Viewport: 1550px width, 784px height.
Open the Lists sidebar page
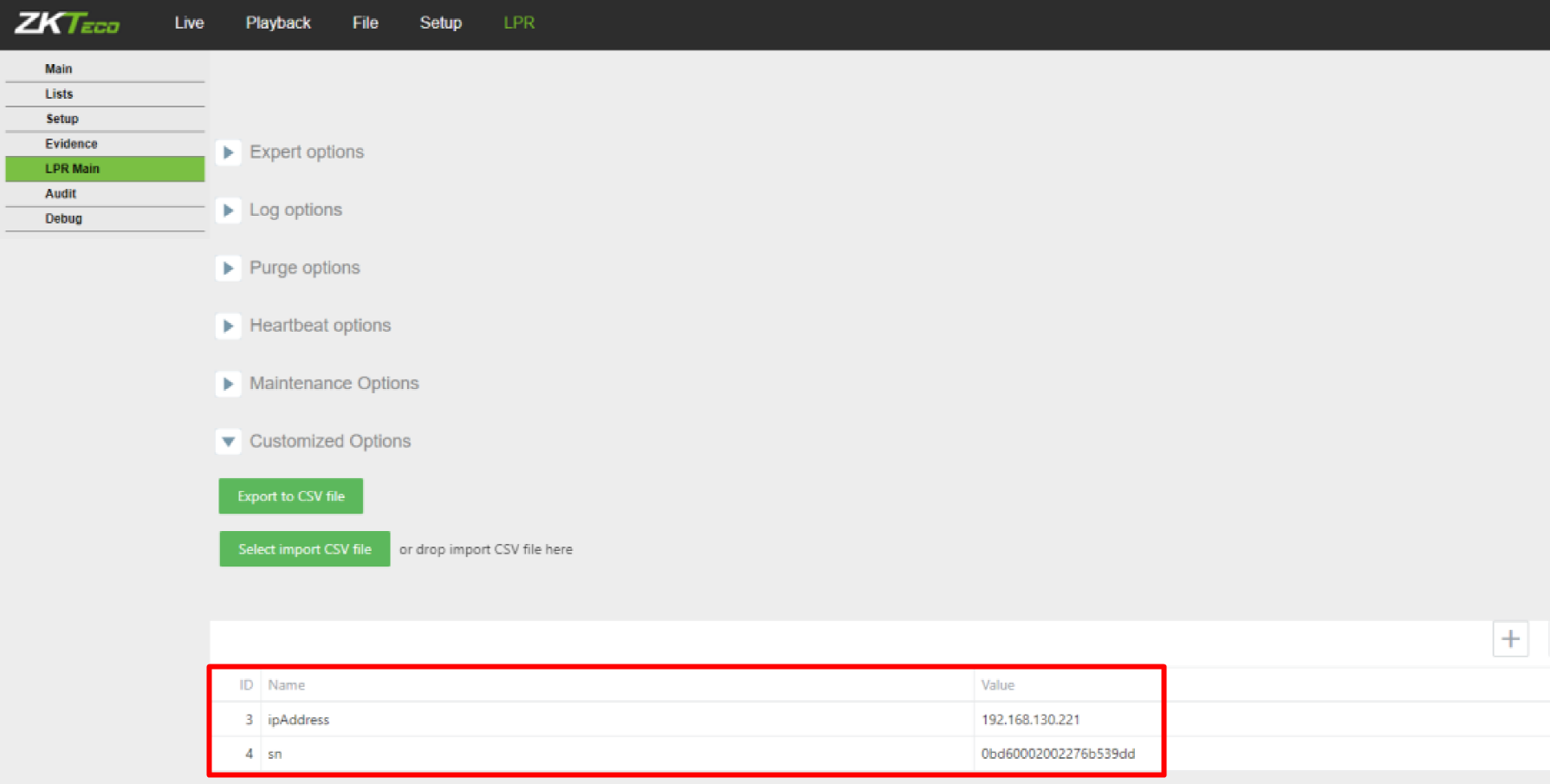point(105,94)
